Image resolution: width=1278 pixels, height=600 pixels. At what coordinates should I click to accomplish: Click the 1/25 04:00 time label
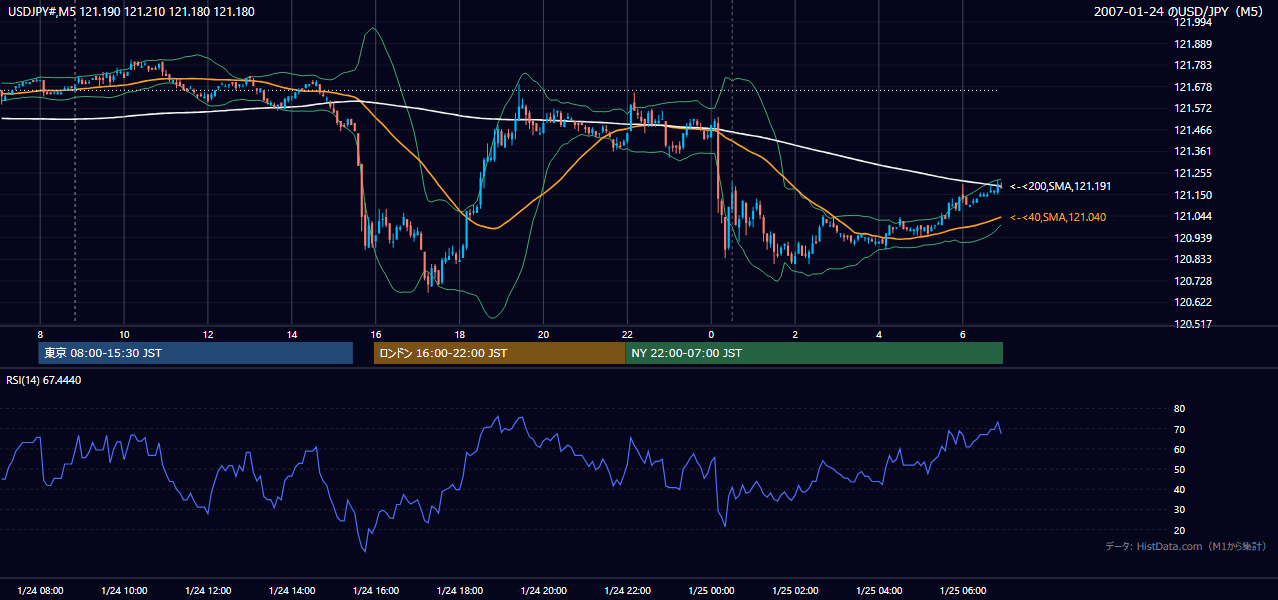[879, 590]
